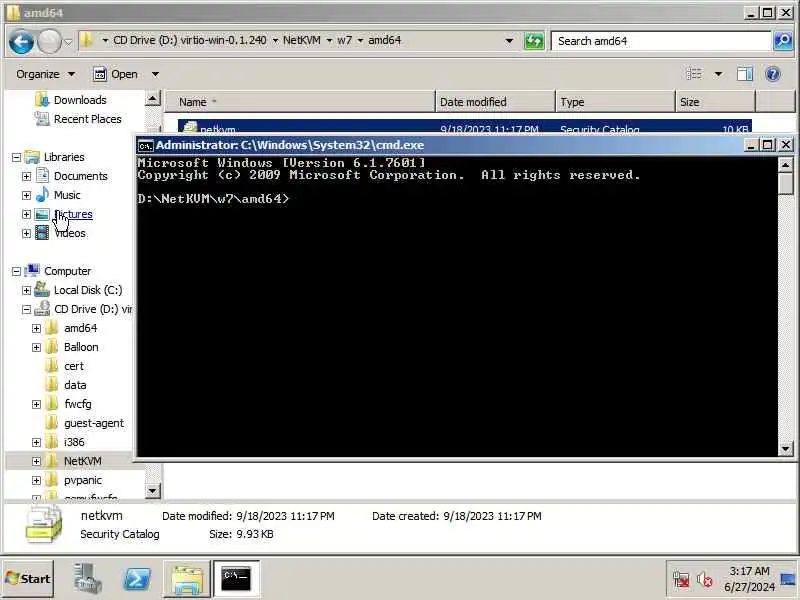Click the muted speaker tray icon
The image size is (800, 600).
click(x=705, y=580)
